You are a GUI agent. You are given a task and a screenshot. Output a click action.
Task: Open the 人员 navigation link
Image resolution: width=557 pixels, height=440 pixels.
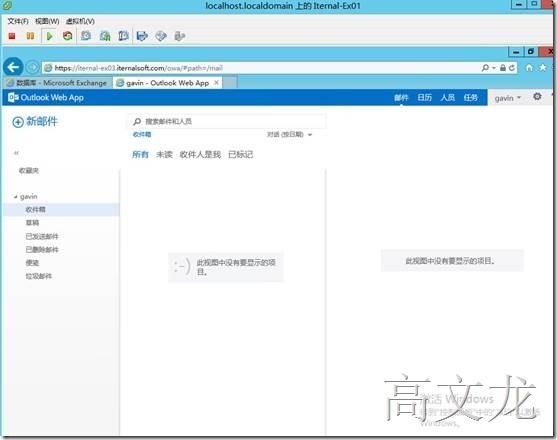tap(448, 98)
